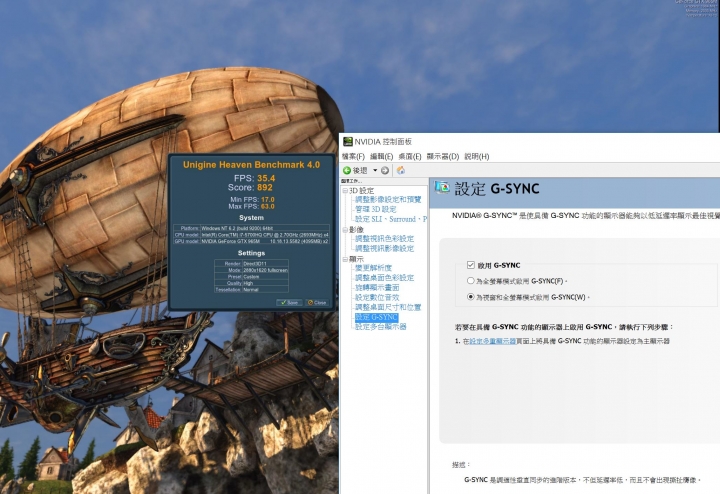This screenshot has width=720, height=494.
Task: Open the 編輯(E) menu
Action: click(382, 157)
